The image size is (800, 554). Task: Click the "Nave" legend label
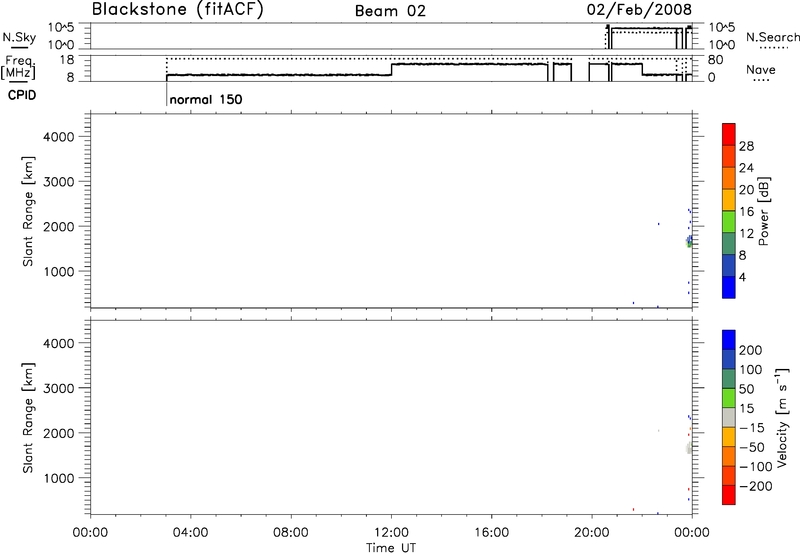761,70
